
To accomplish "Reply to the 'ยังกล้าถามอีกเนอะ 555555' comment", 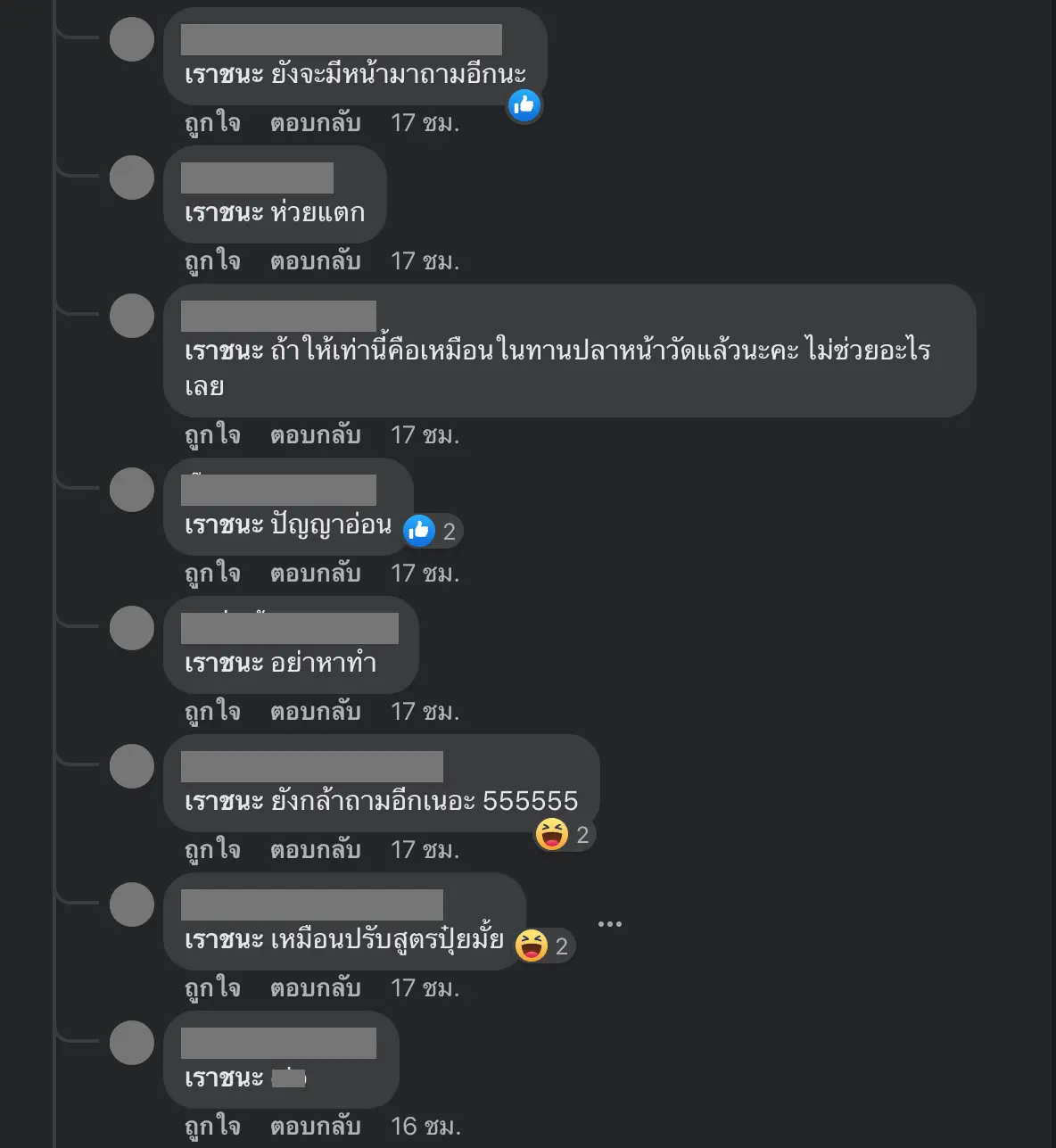I will pos(315,850).
